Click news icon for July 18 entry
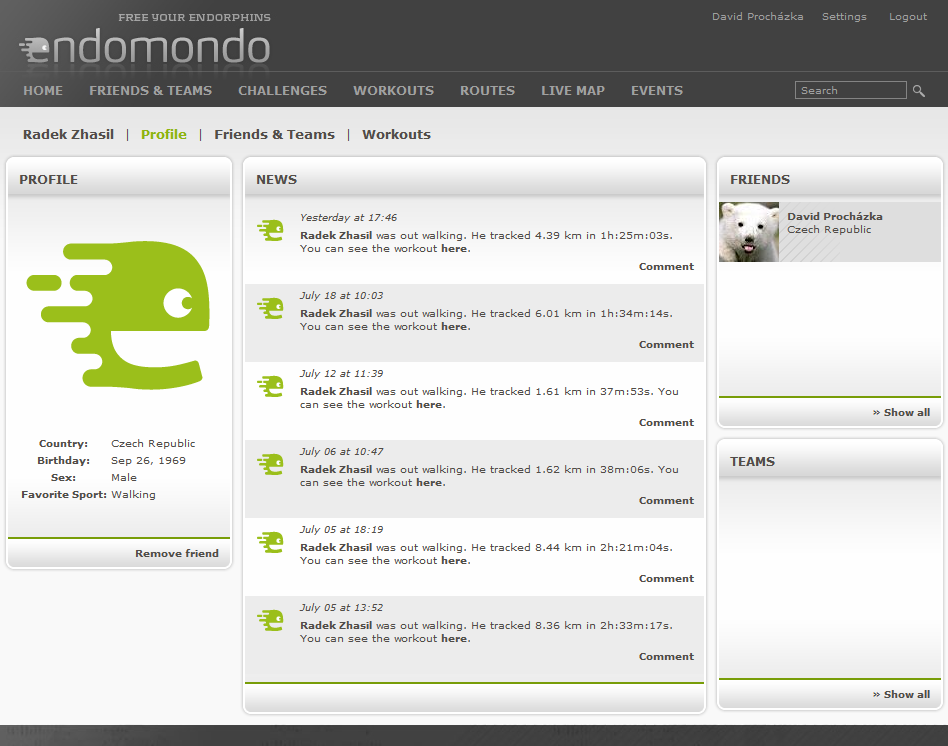Image resolution: width=948 pixels, height=746 pixels. click(x=270, y=308)
